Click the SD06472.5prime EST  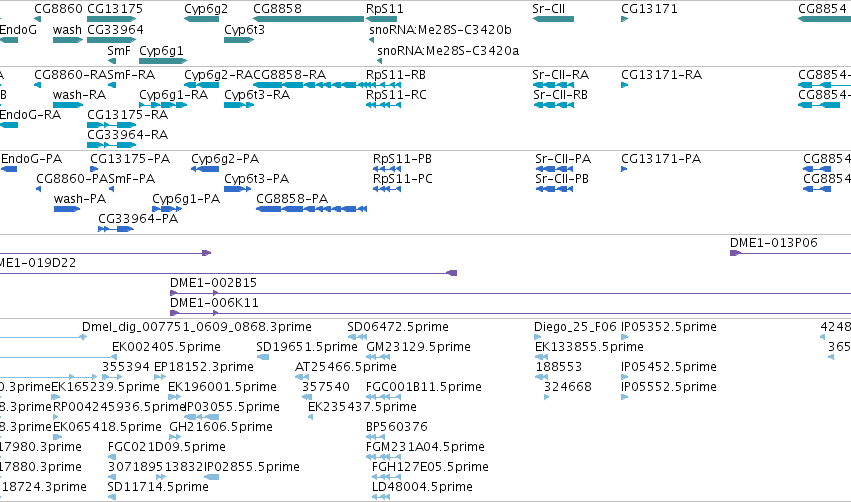(357, 337)
